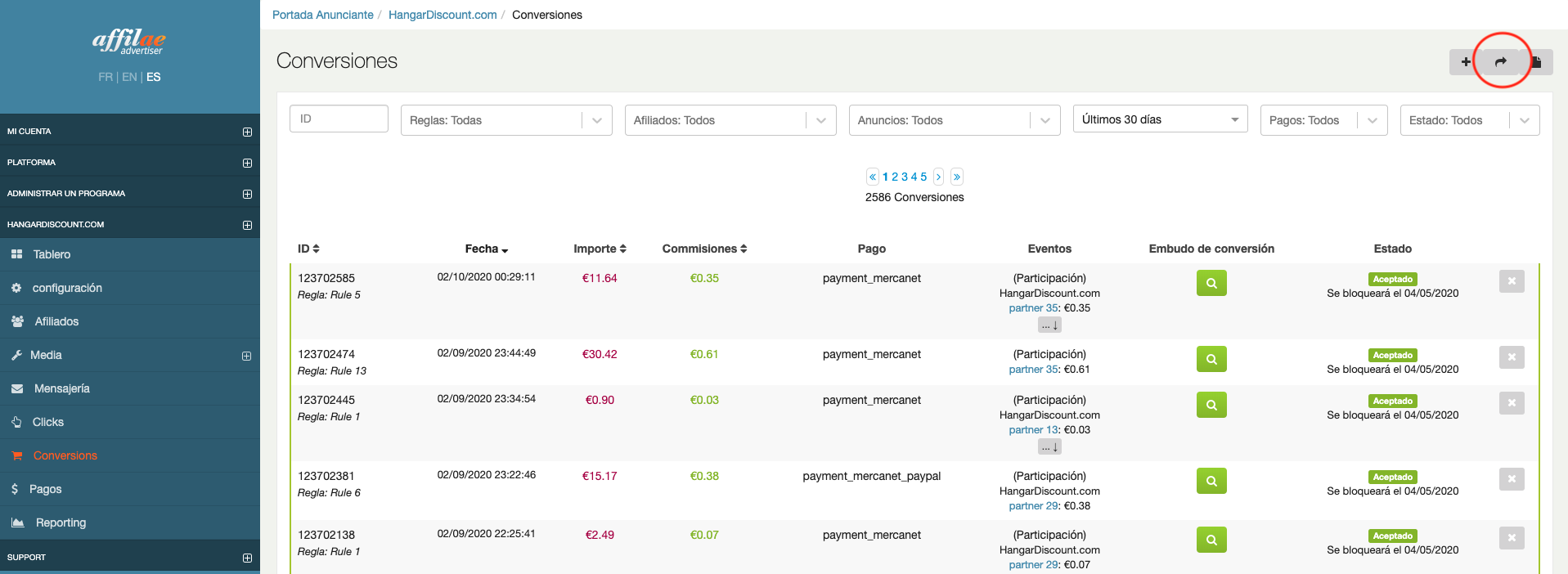This screenshot has width=1568, height=574.
Task: Click the share arrow icon at top right
Action: coord(1501,62)
